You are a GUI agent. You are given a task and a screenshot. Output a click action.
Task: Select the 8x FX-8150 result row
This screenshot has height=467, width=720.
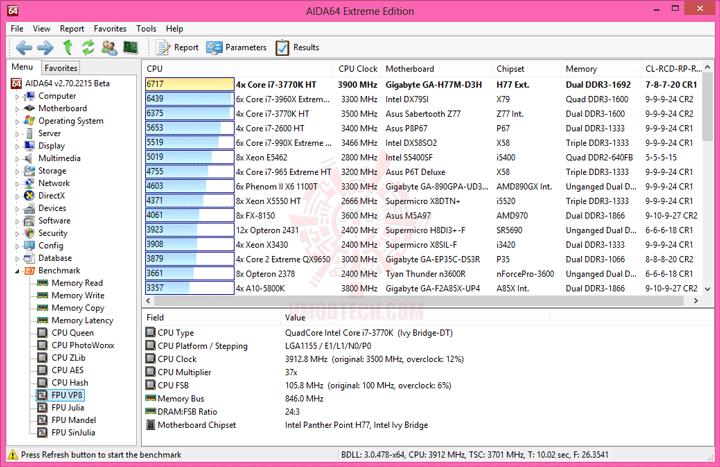(x=423, y=215)
